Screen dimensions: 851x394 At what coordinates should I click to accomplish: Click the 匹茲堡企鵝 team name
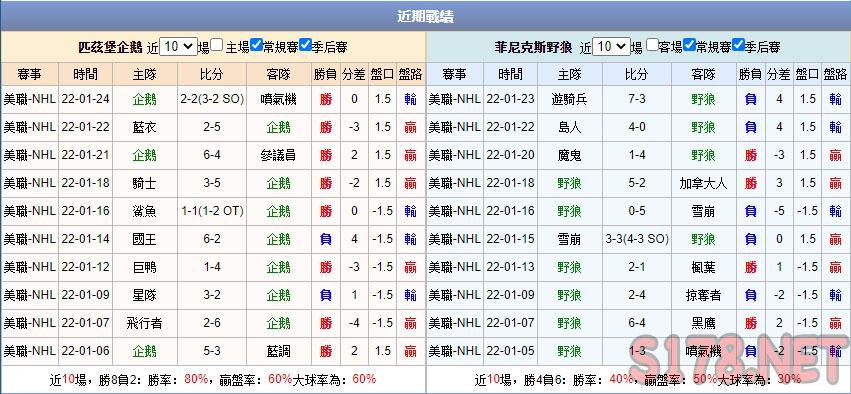tap(111, 47)
